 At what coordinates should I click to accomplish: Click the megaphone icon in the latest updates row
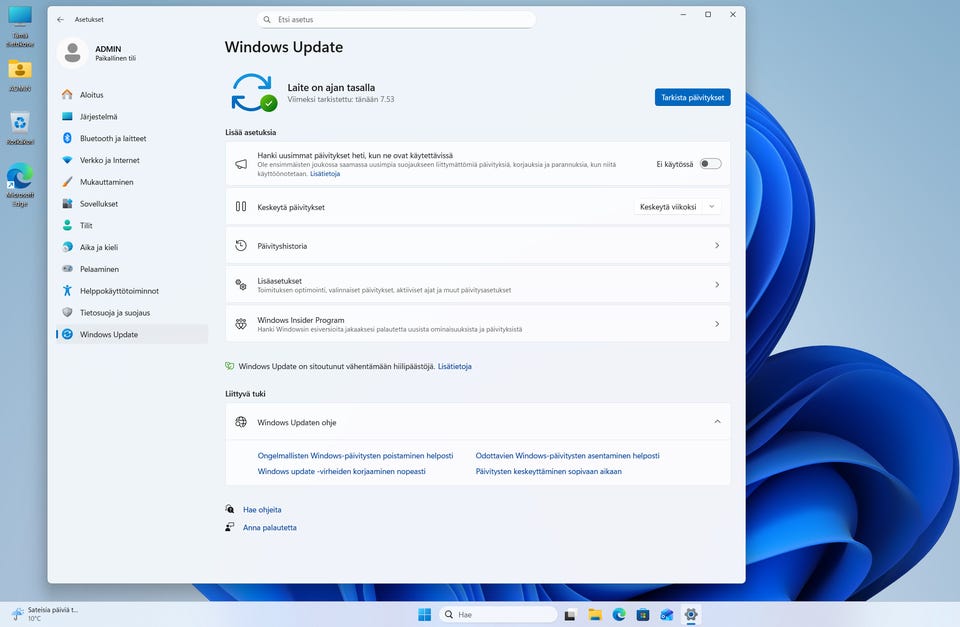(241, 164)
